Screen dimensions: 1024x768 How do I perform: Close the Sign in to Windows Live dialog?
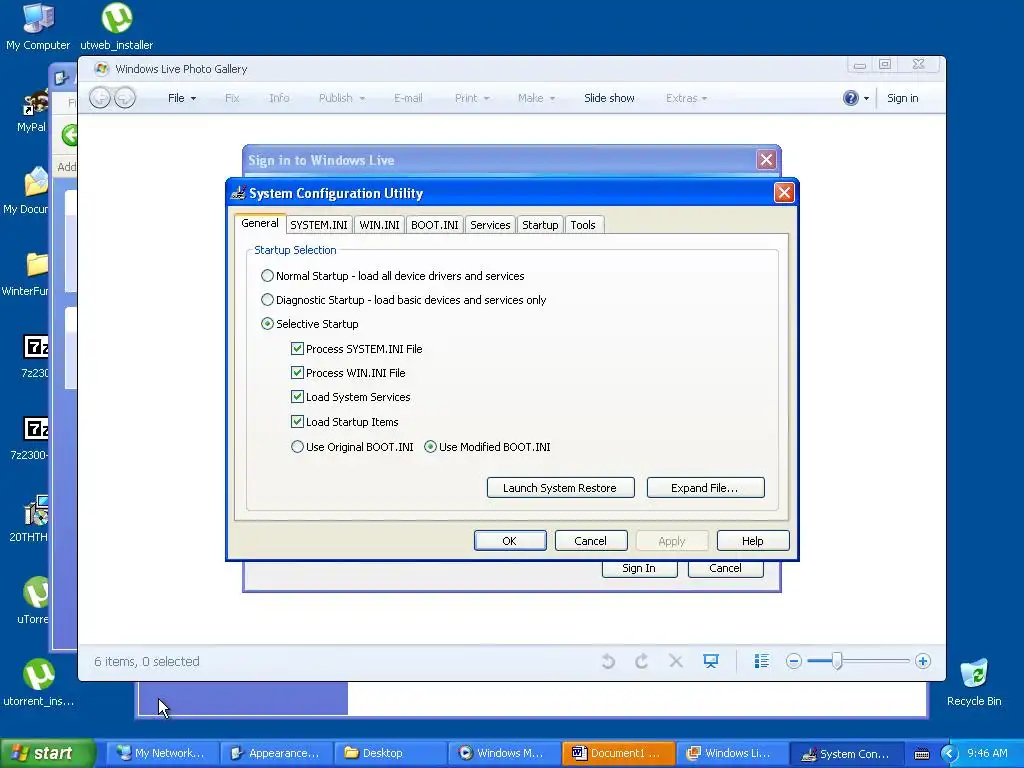(766, 159)
